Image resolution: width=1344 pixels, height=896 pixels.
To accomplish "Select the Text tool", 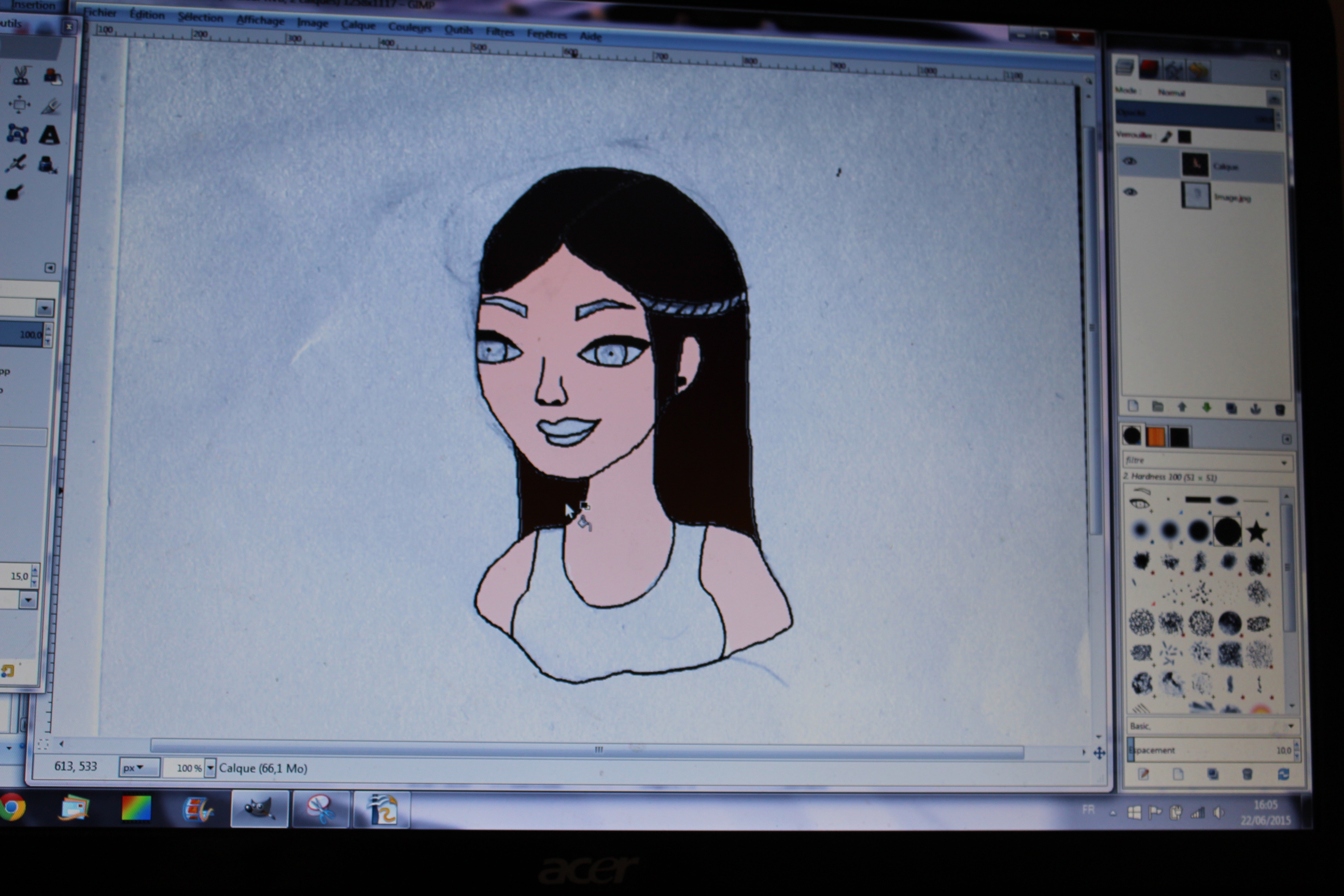I will (50, 135).
